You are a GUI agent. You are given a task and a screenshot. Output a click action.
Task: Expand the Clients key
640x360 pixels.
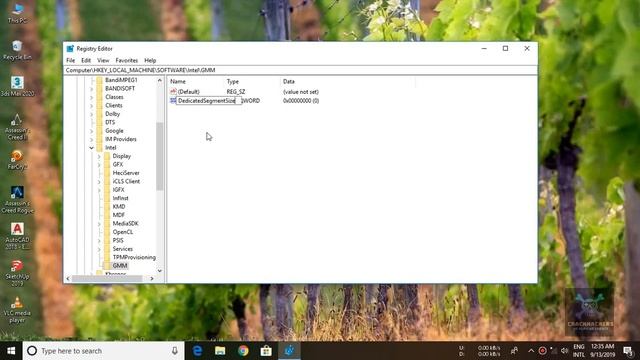[x=91, y=105]
